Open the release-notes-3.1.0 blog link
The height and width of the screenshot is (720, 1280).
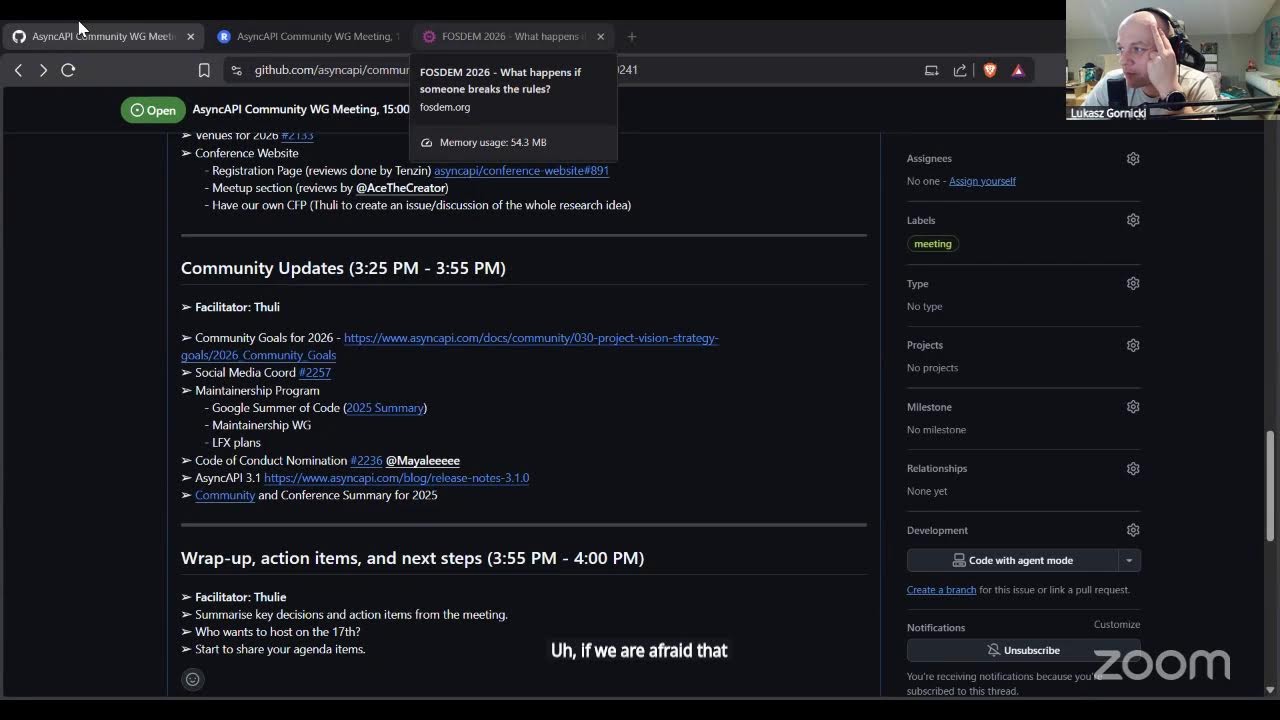coord(396,478)
